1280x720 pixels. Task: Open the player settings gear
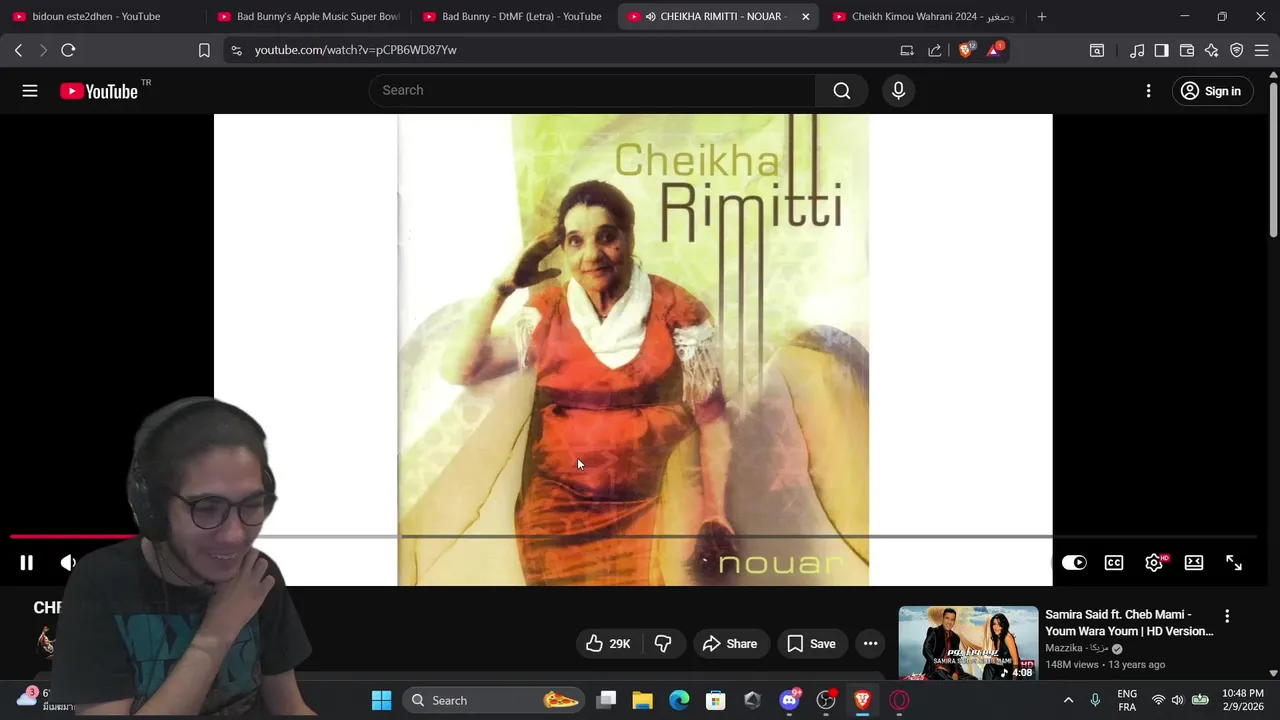1154,563
